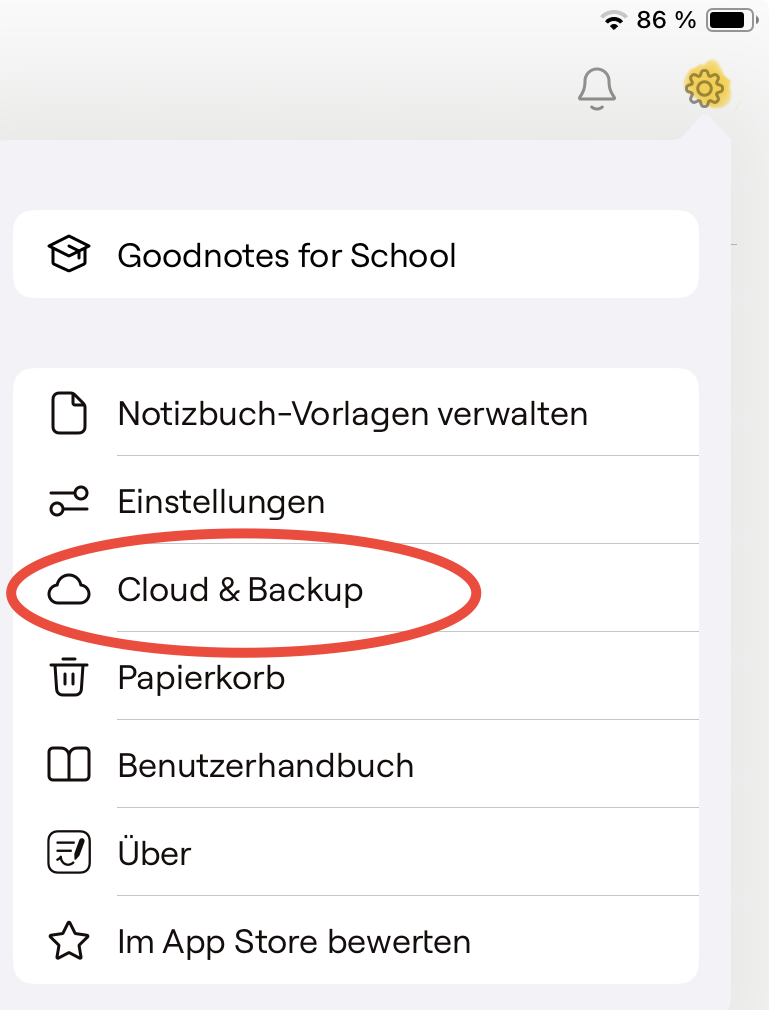Open the Papierkorb entry

(201, 678)
